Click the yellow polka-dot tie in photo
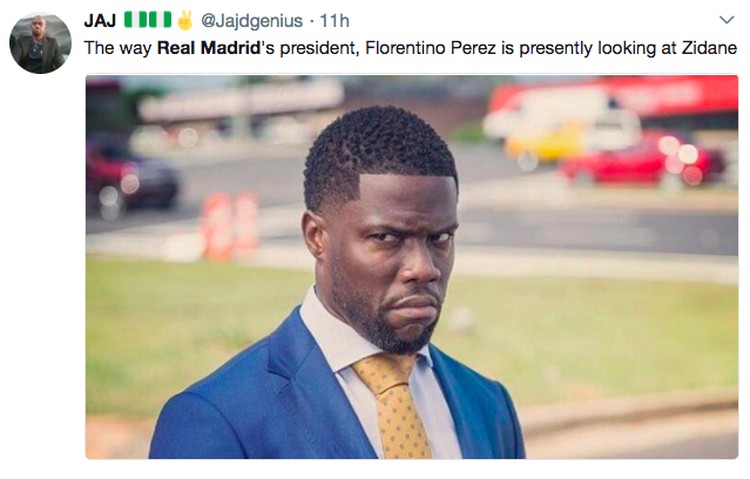This screenshot has width=750, height=479. [393, 407]
